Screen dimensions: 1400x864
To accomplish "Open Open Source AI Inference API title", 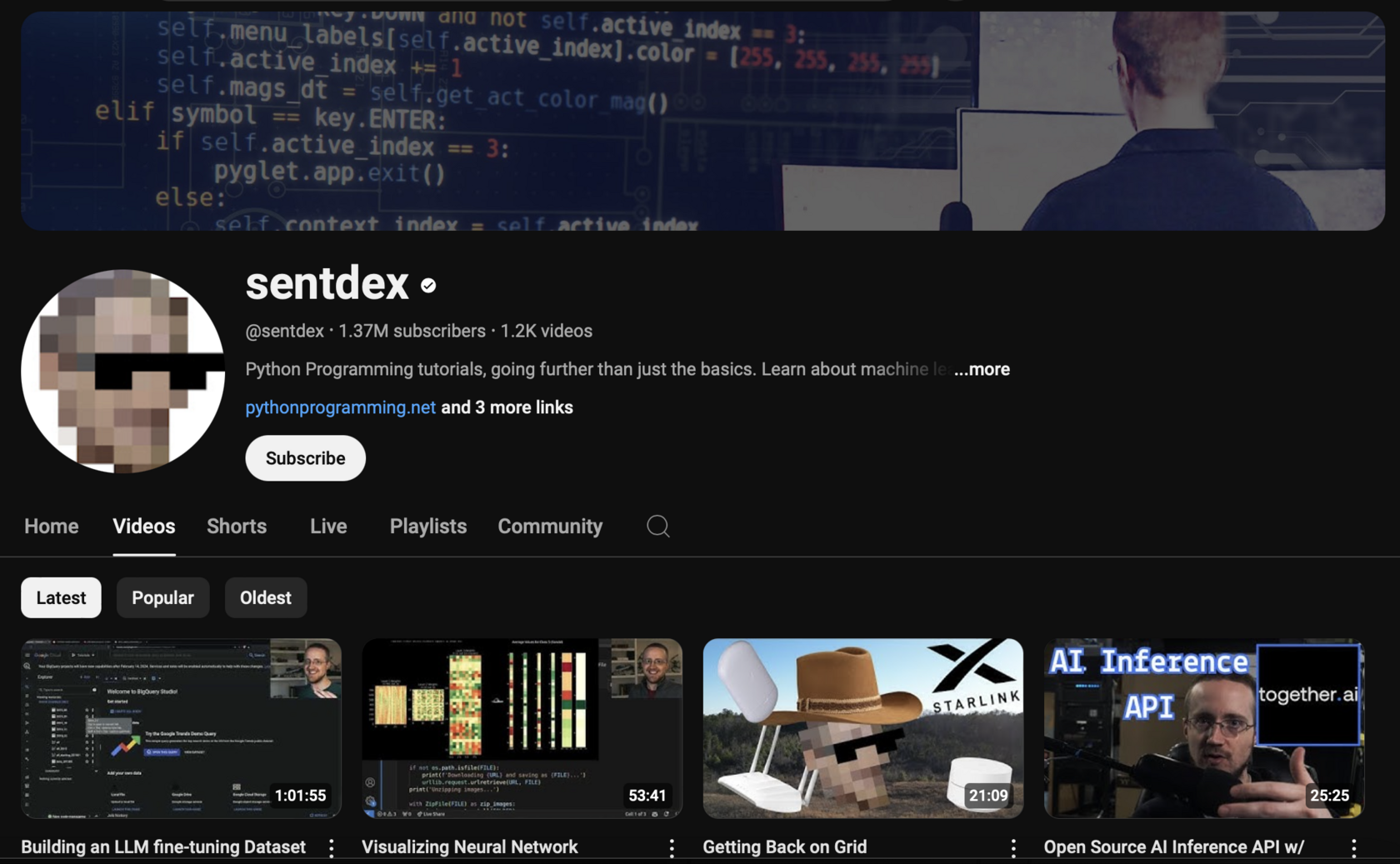I will 1173,847.
